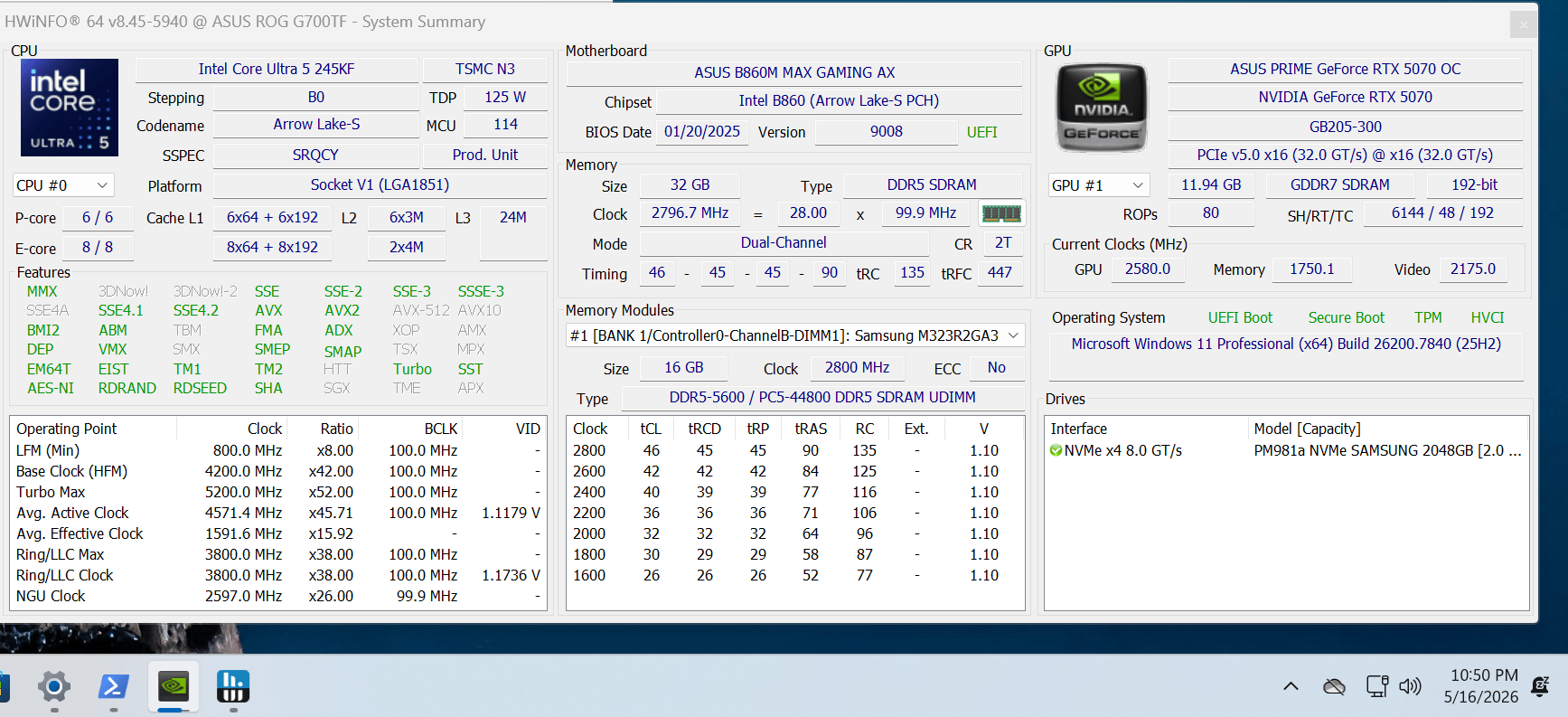Image resolution: width=1568 pixels, height=717 pixels.
Task: Click the Arrow Lake-S codename value
Action: click(x=316, y=125)
